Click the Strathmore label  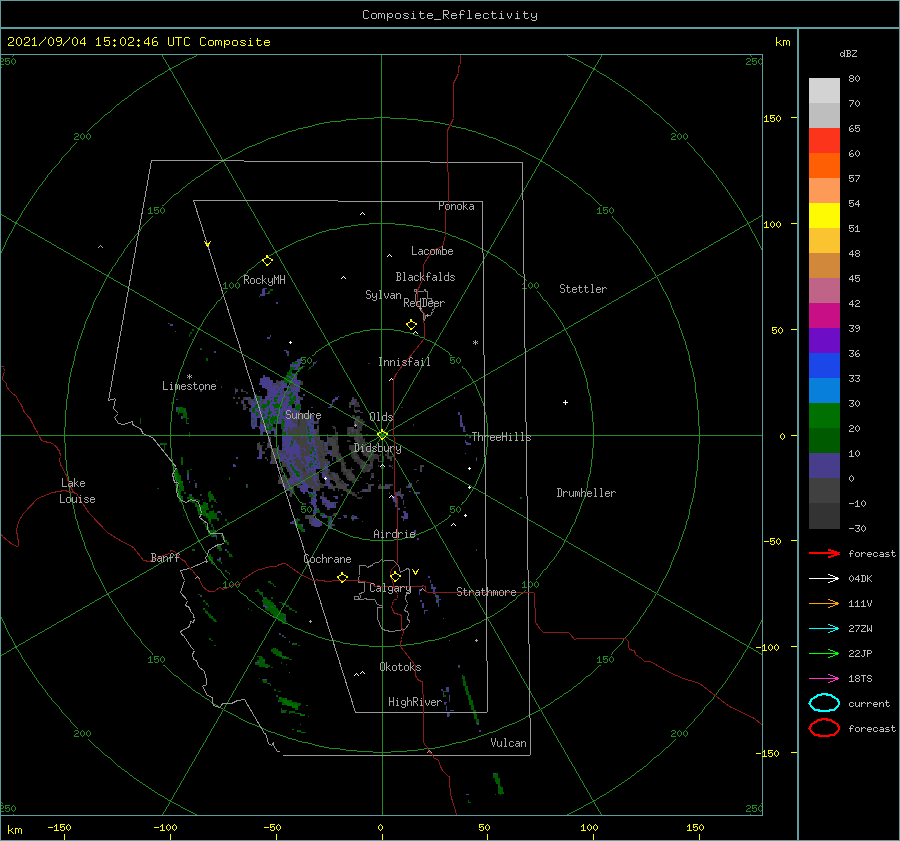pos(486,592)
